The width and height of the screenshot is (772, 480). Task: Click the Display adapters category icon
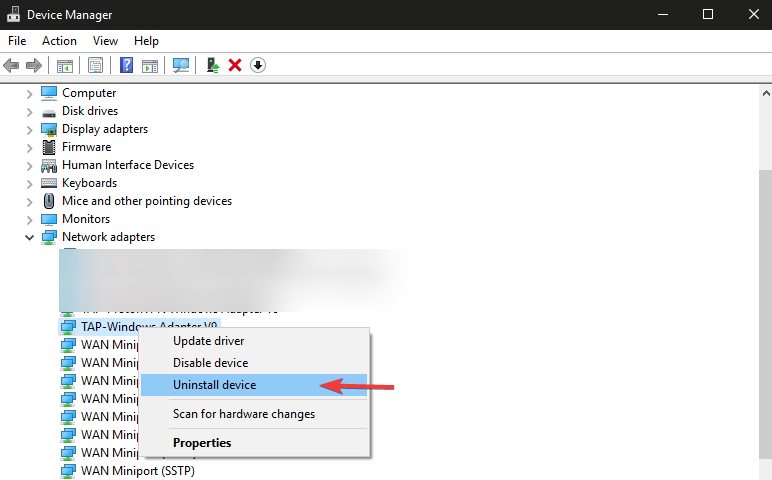(x=49, y=129)
